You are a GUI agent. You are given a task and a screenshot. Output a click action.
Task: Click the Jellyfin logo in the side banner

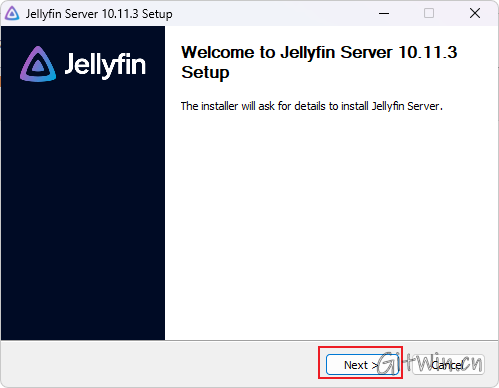point(83,64)
